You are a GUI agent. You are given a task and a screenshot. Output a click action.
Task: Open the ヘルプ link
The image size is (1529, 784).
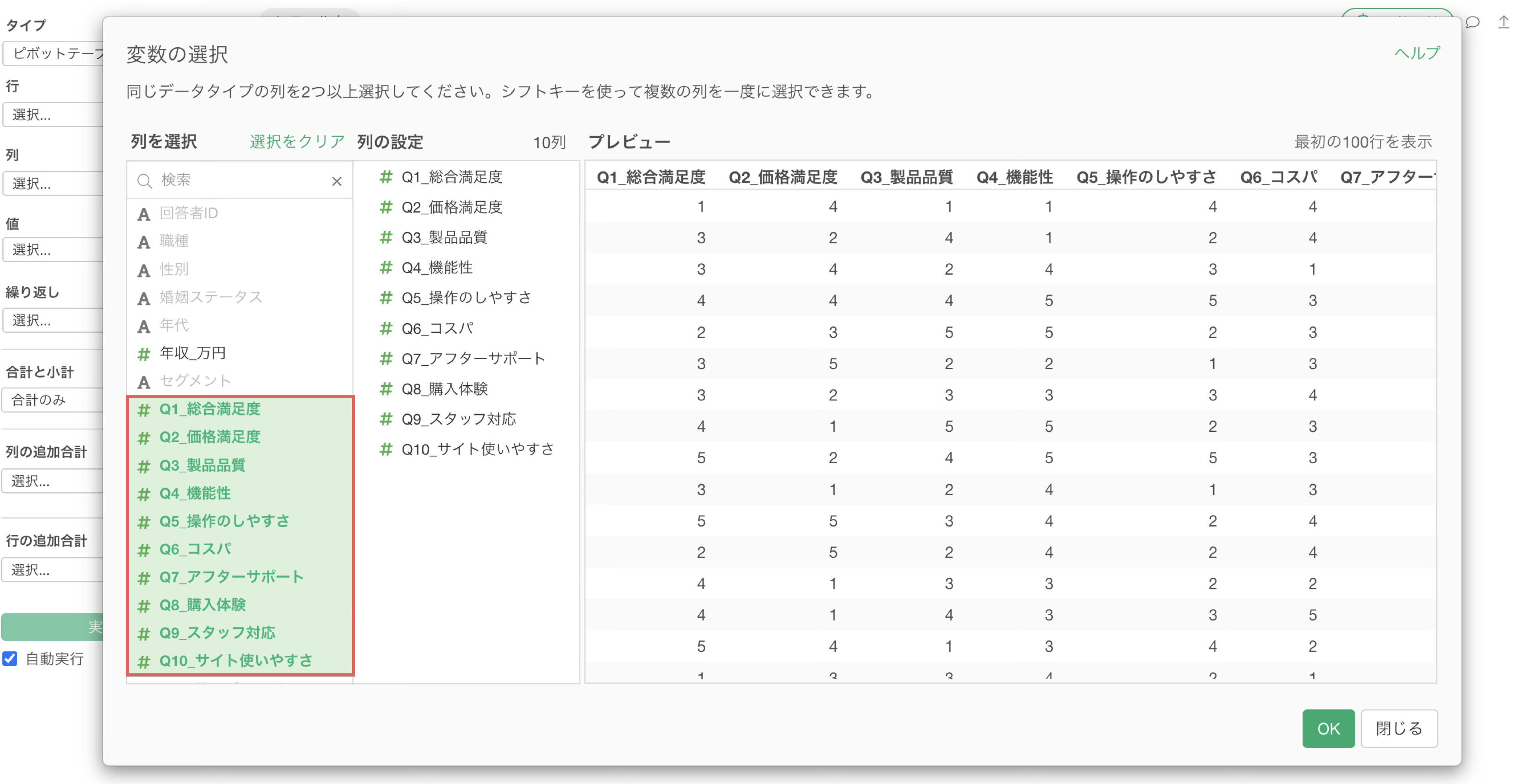tap(1417, 53)
